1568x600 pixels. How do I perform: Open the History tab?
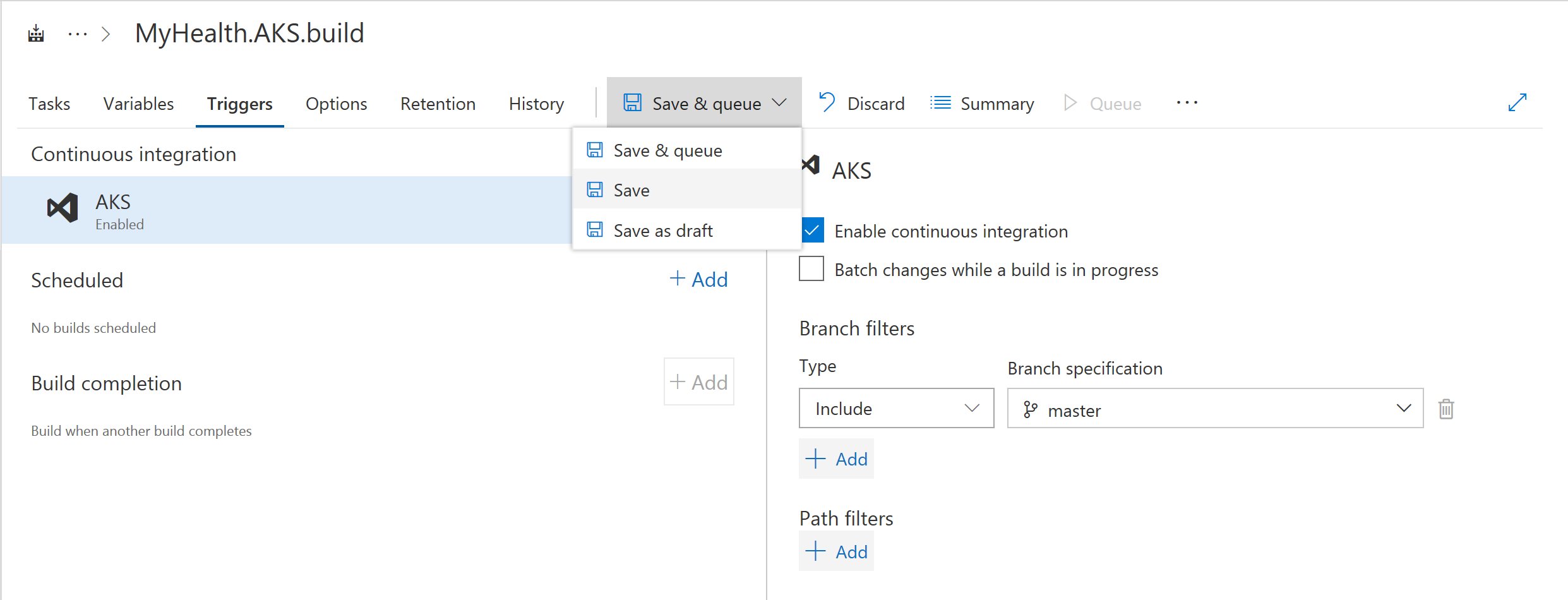pyautogui.click(x=536, y=104)
